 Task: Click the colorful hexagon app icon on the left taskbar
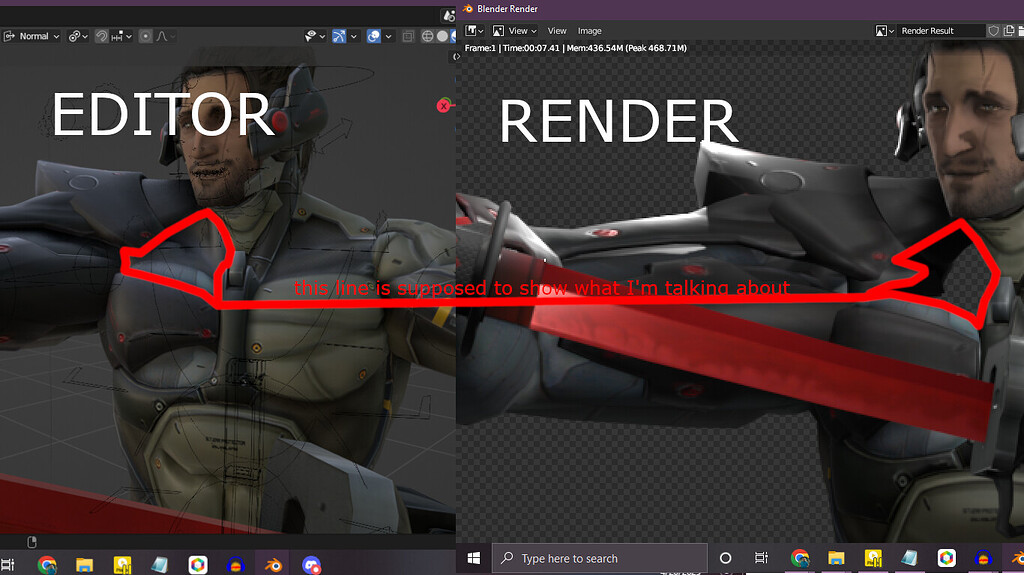pyautogui.click(x=197, y=565)
